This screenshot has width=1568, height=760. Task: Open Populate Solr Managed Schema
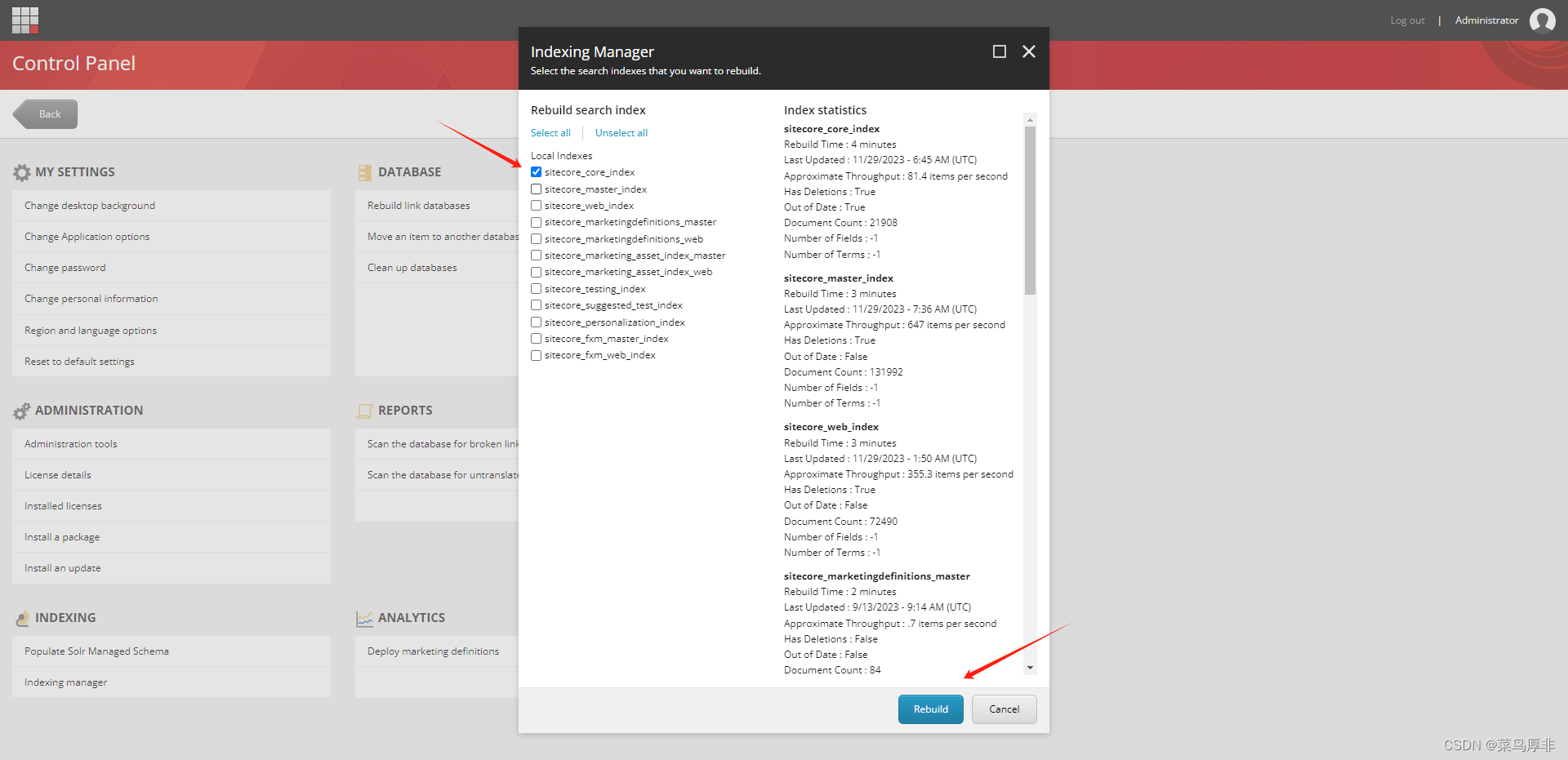171,651
